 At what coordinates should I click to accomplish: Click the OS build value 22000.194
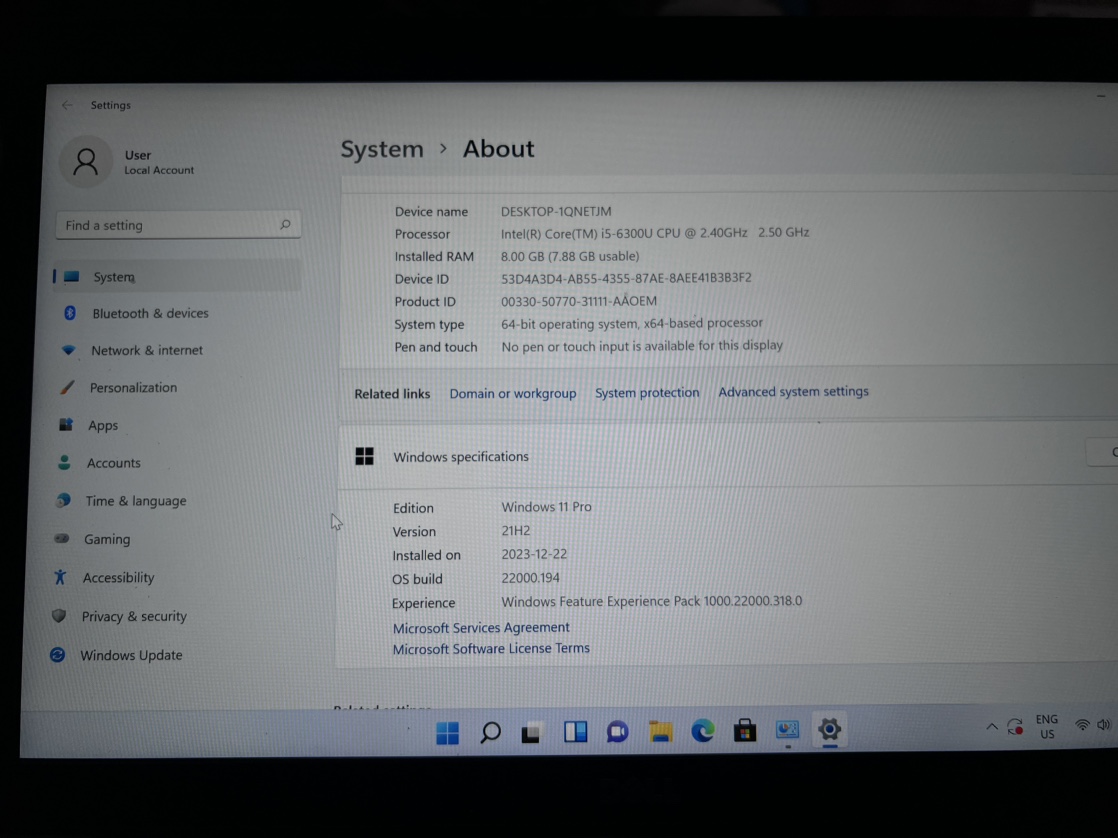[530, 578]
